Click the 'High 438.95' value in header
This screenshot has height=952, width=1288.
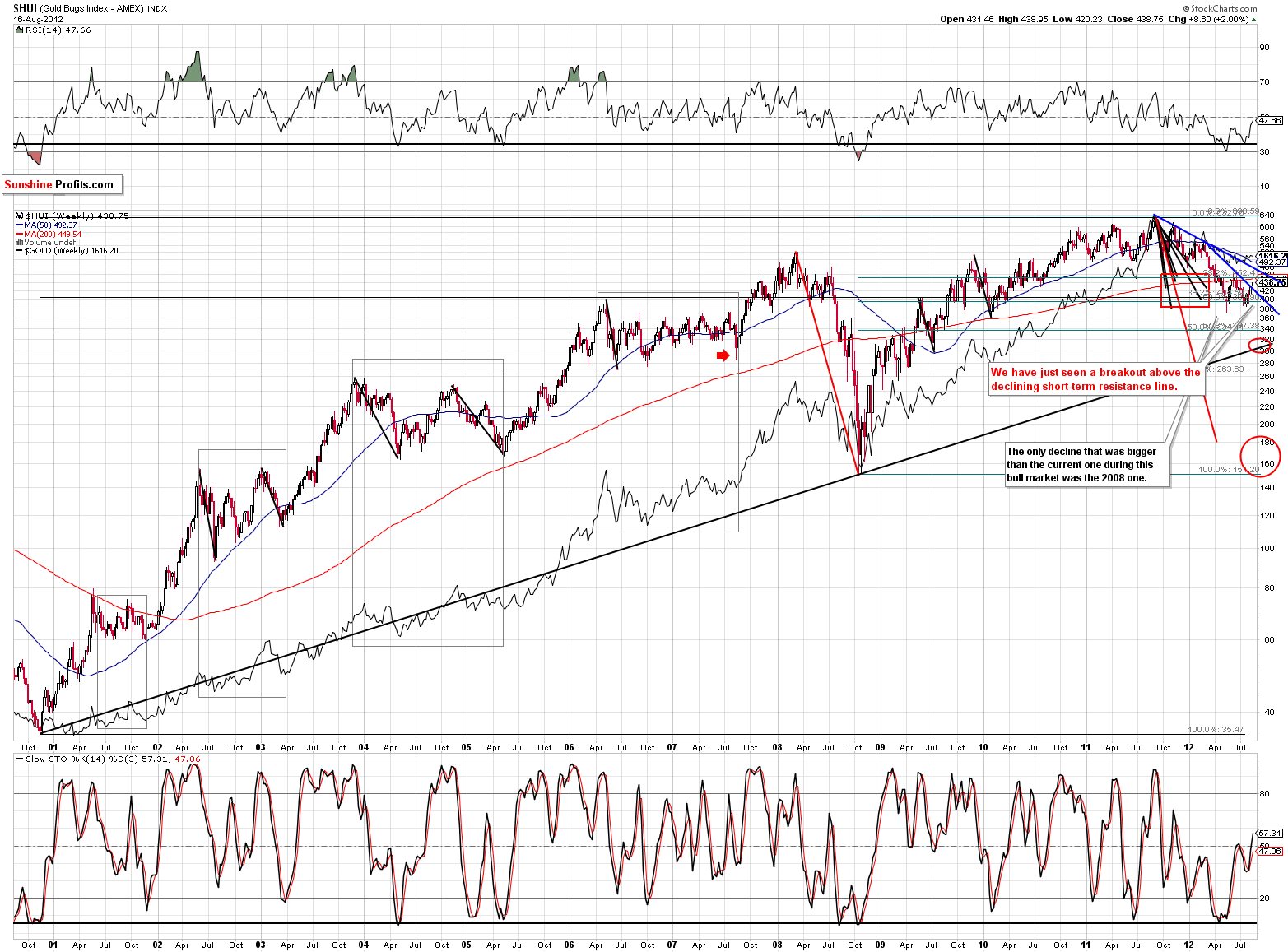point(1023,19)
